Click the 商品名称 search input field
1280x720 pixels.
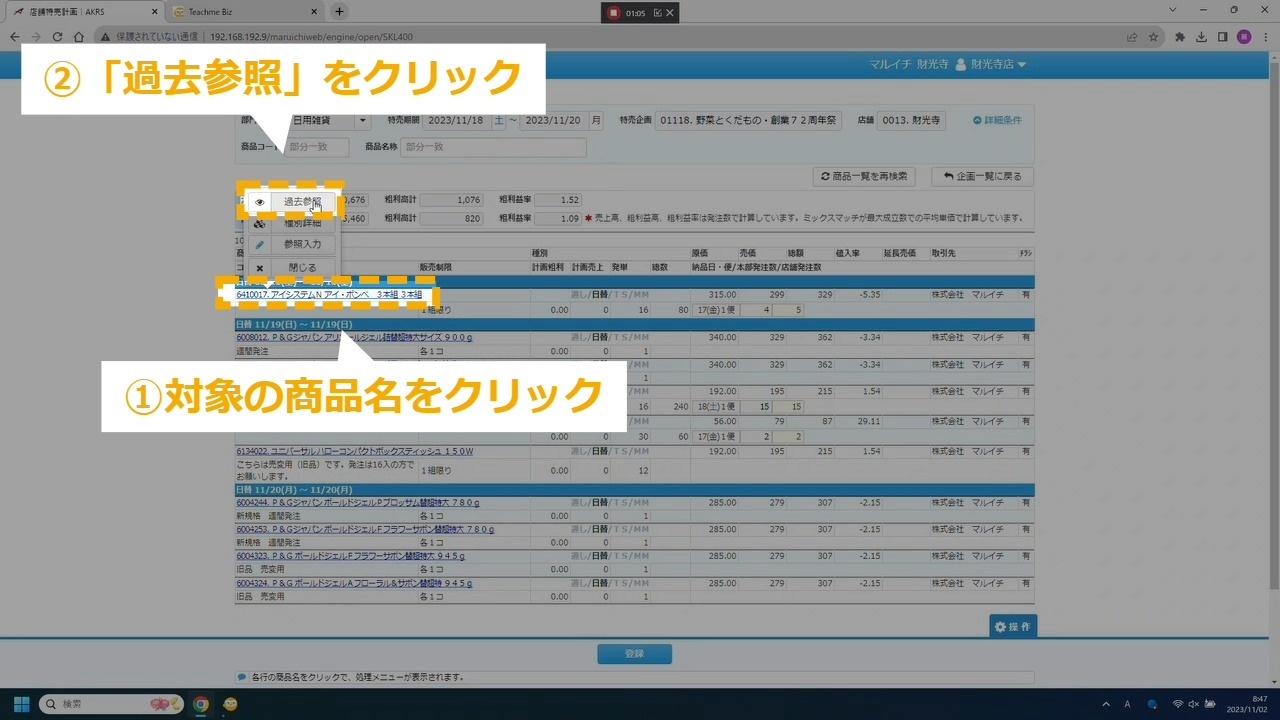492,147
